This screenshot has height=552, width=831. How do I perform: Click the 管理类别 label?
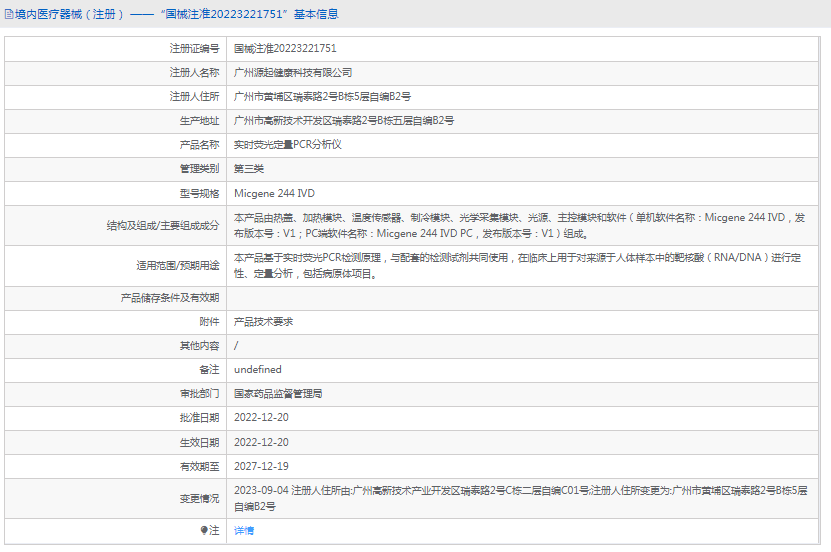[199, 169]
